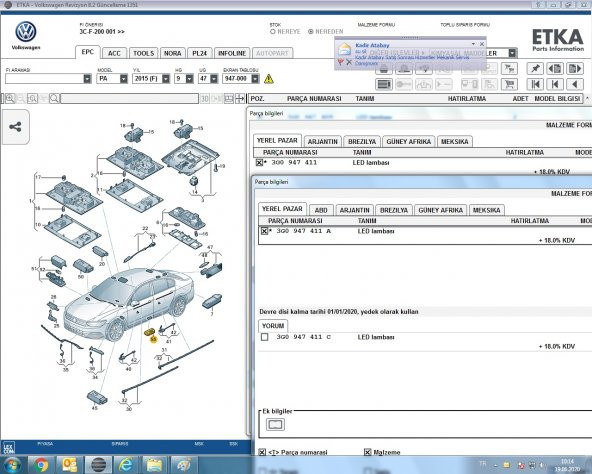
Task: Toggle checkbox for part 3G0 947 411 A
Action: 264,231
